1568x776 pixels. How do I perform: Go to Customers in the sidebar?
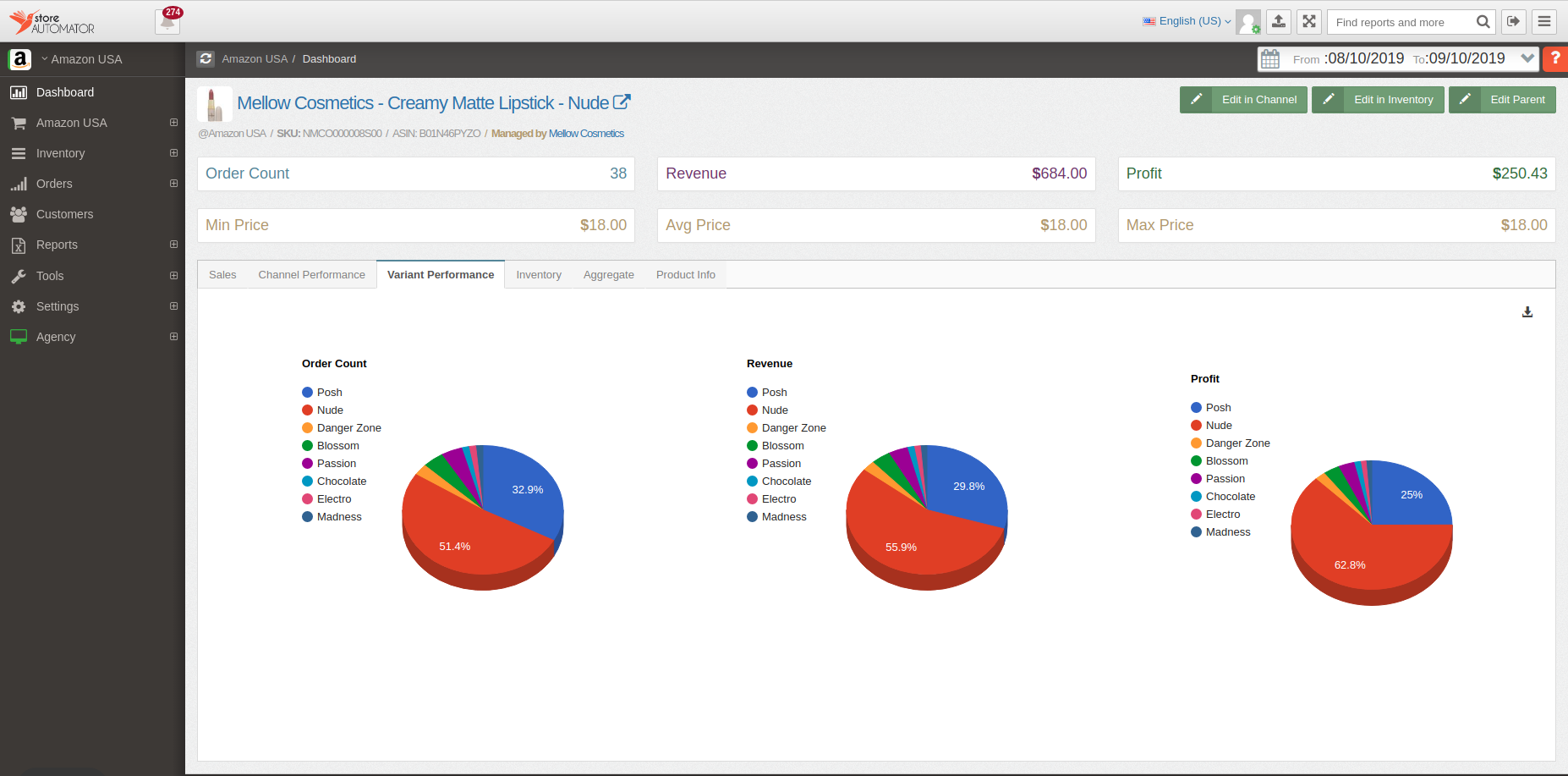tap(64, 214)
